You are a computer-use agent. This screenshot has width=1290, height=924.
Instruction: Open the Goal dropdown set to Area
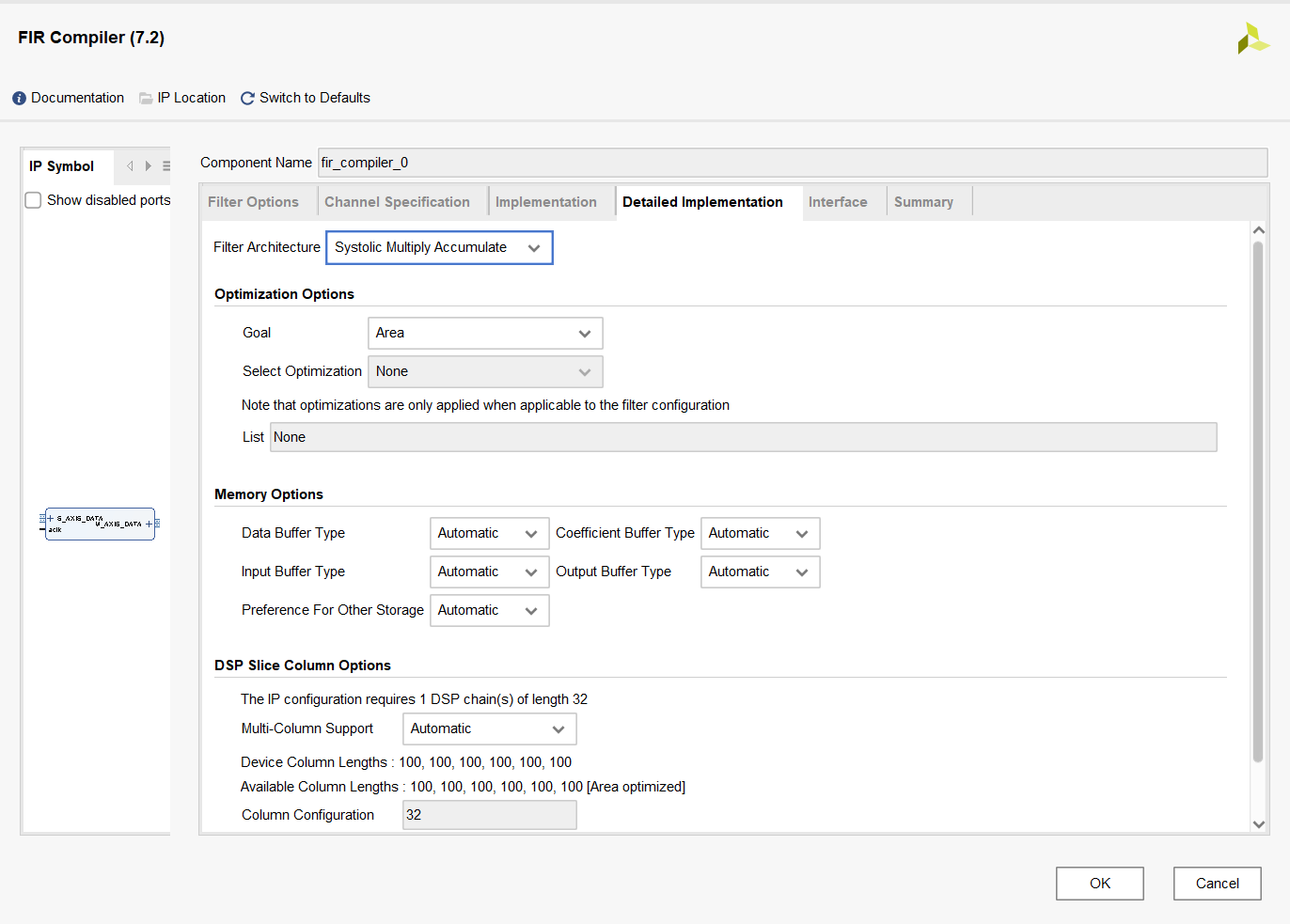pos(485,334)
